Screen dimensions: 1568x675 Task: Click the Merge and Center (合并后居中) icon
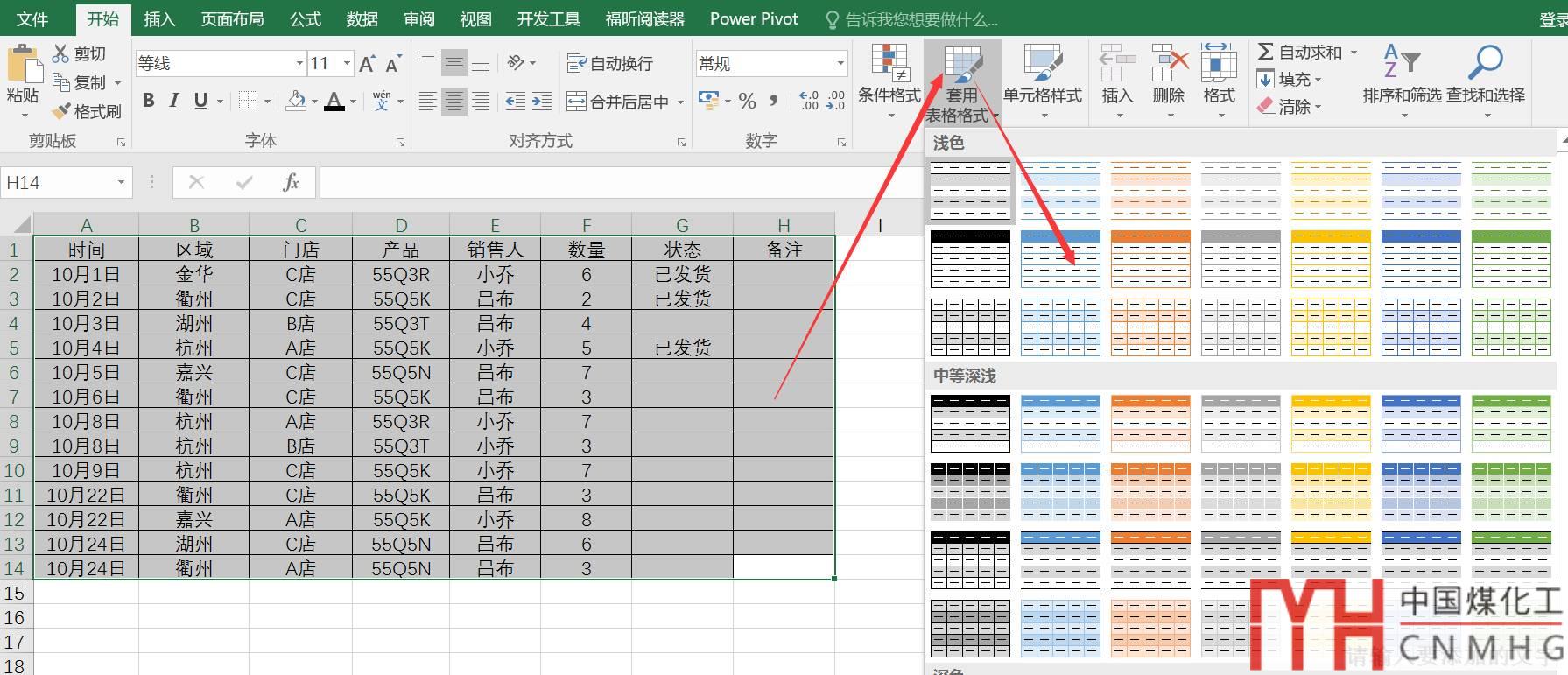click(576, 102)
